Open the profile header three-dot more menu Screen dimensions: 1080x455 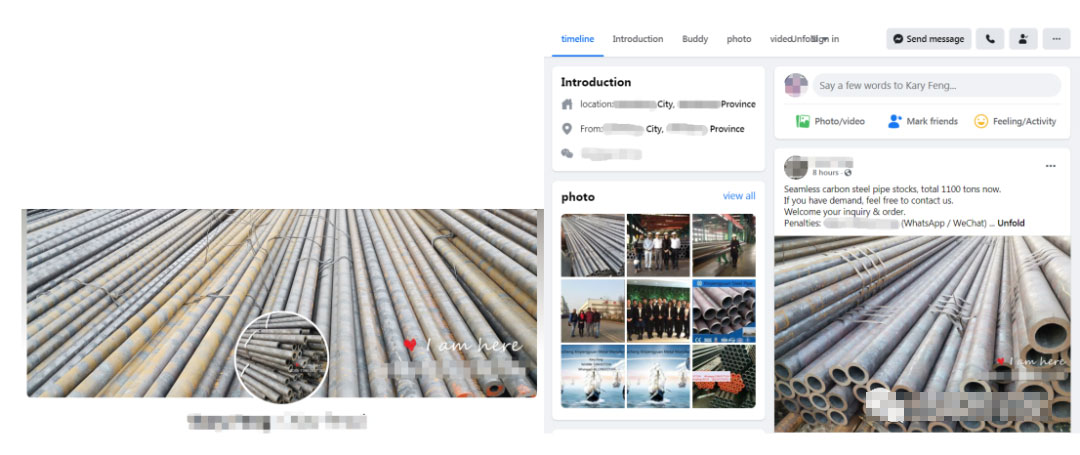(x=1055, y=39)
